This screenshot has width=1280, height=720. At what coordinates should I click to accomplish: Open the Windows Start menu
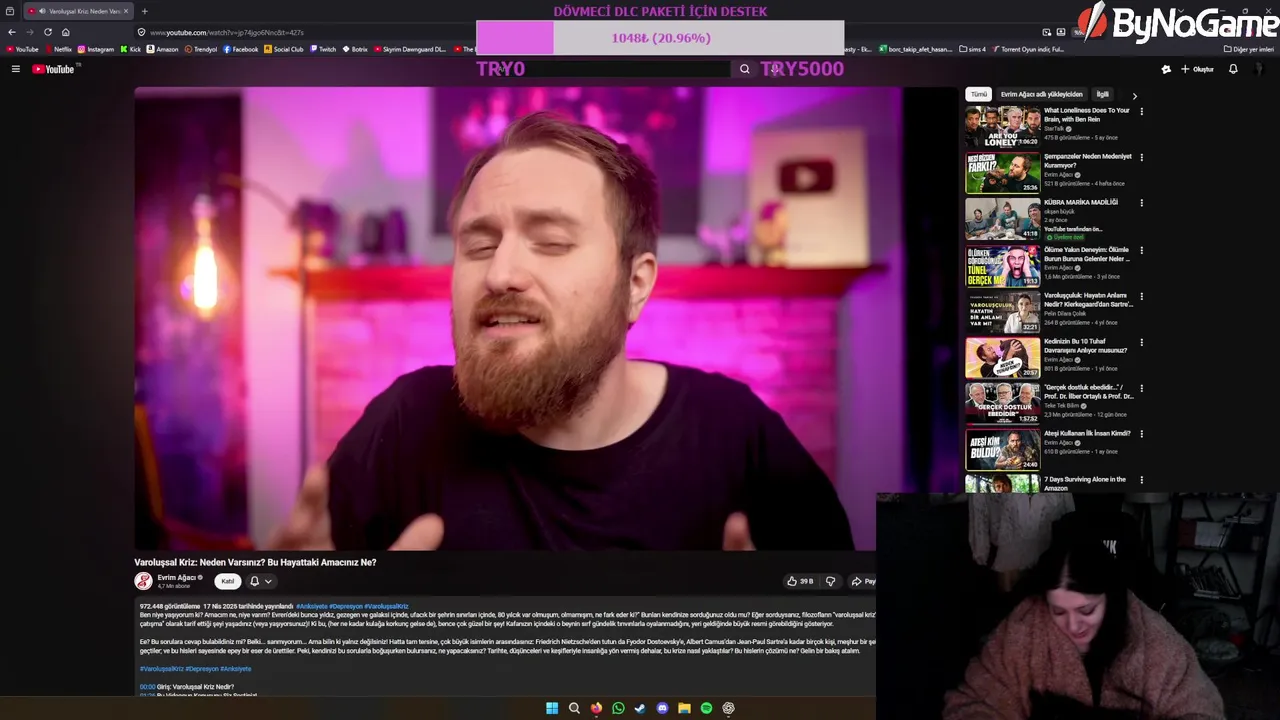[x=552, y=708]
